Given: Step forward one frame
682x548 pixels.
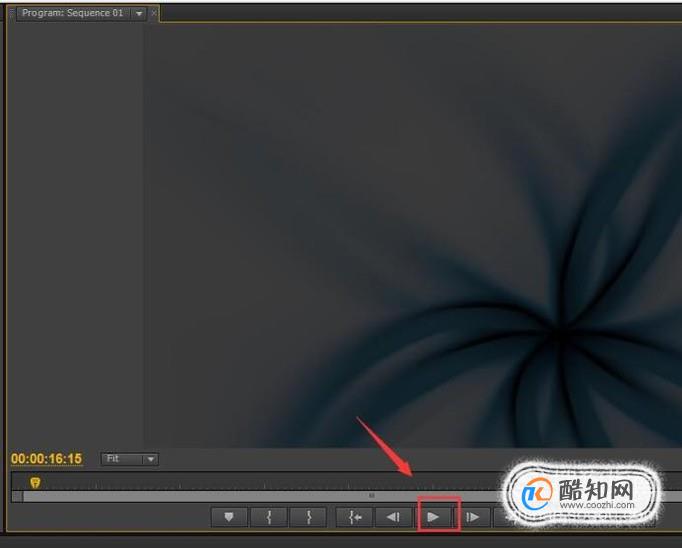Looking at the screenshot, I should (473, 517).
